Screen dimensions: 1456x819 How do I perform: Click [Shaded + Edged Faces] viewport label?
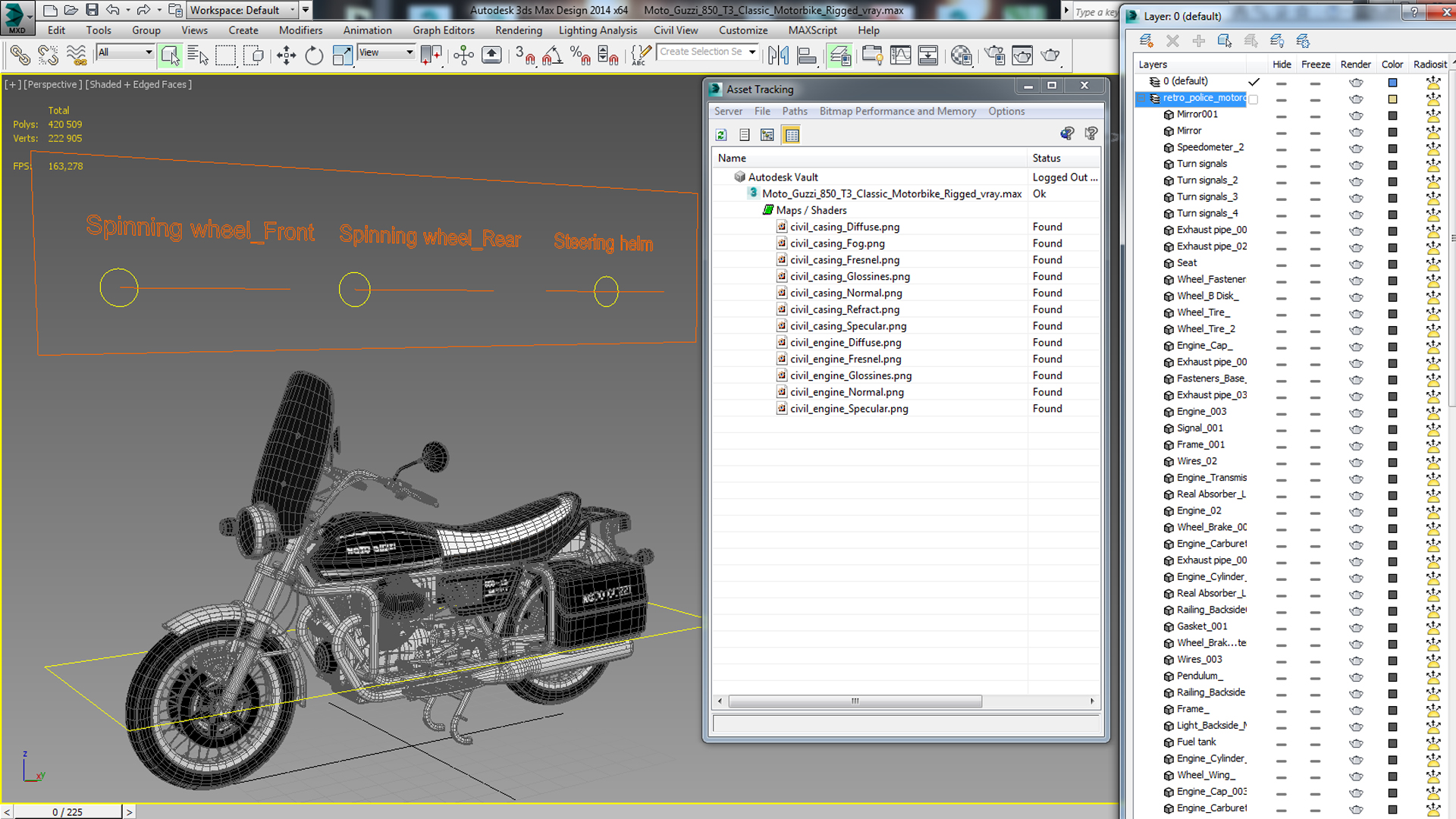click(x=138, y=84)
